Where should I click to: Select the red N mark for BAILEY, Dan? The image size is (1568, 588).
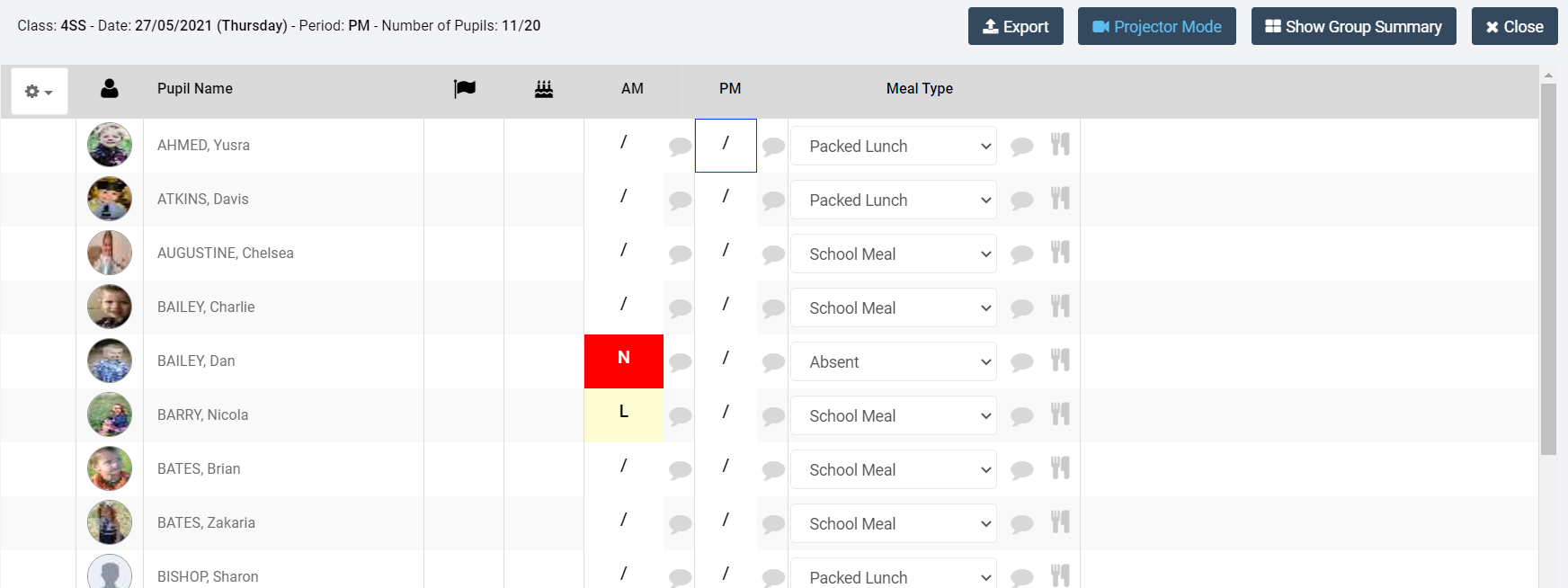624,361
